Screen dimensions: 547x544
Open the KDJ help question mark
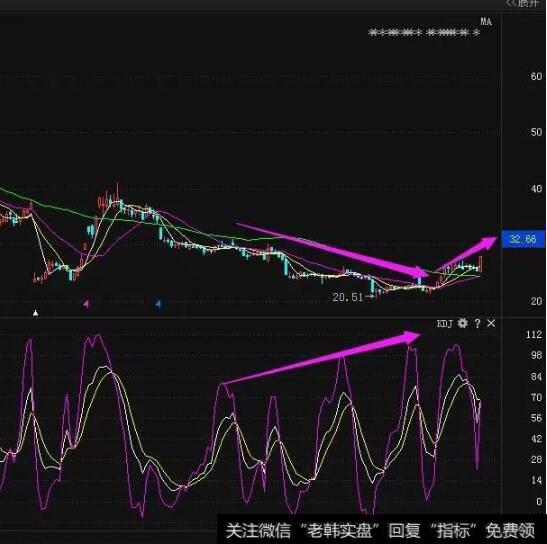(x=477, y=323)
